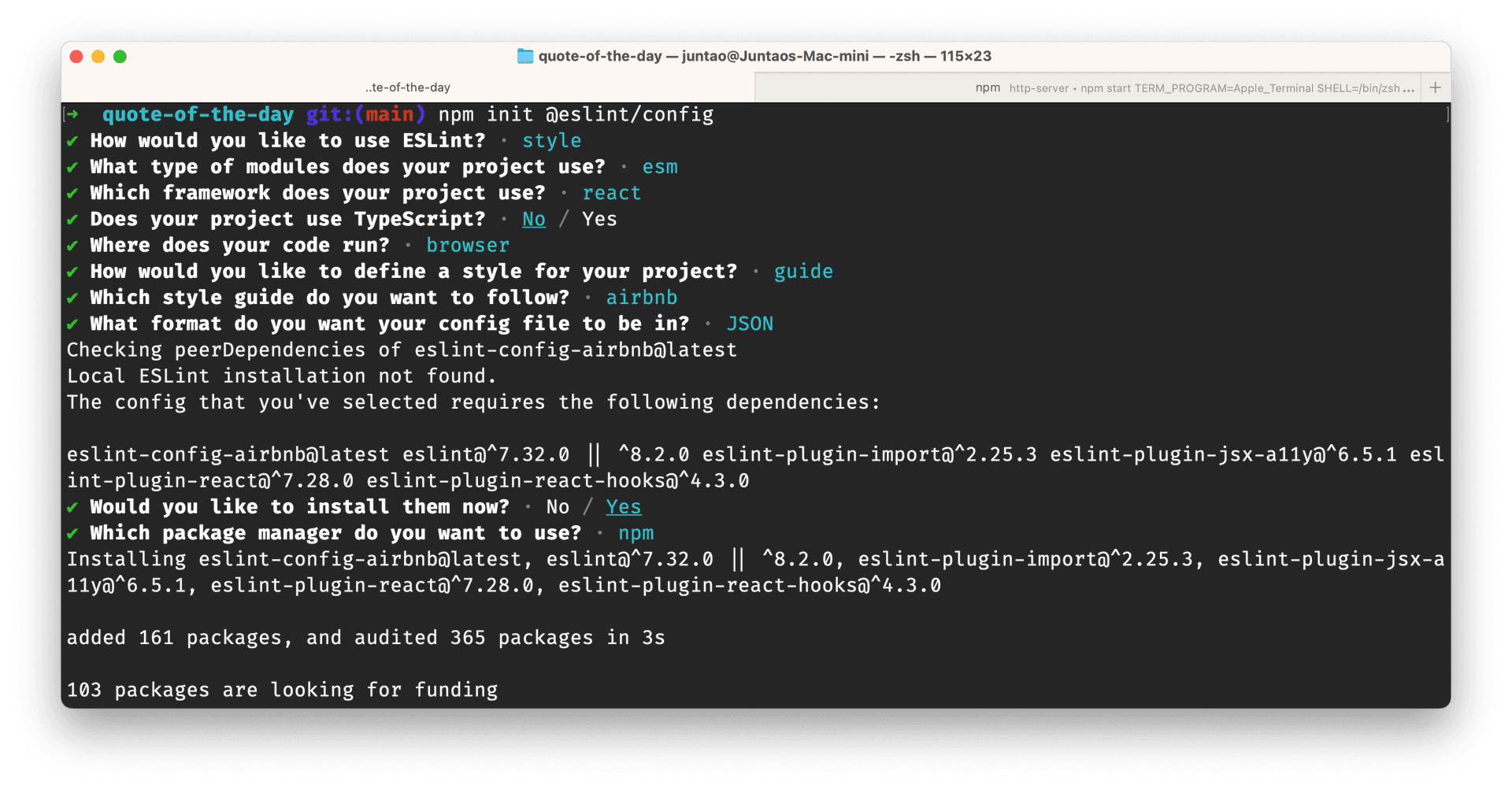Image resolution: width=1512 pixels, height=789 pixels.
Task: Click checkmark beside 'Which package manager' question
Action: tap(72, 533)
